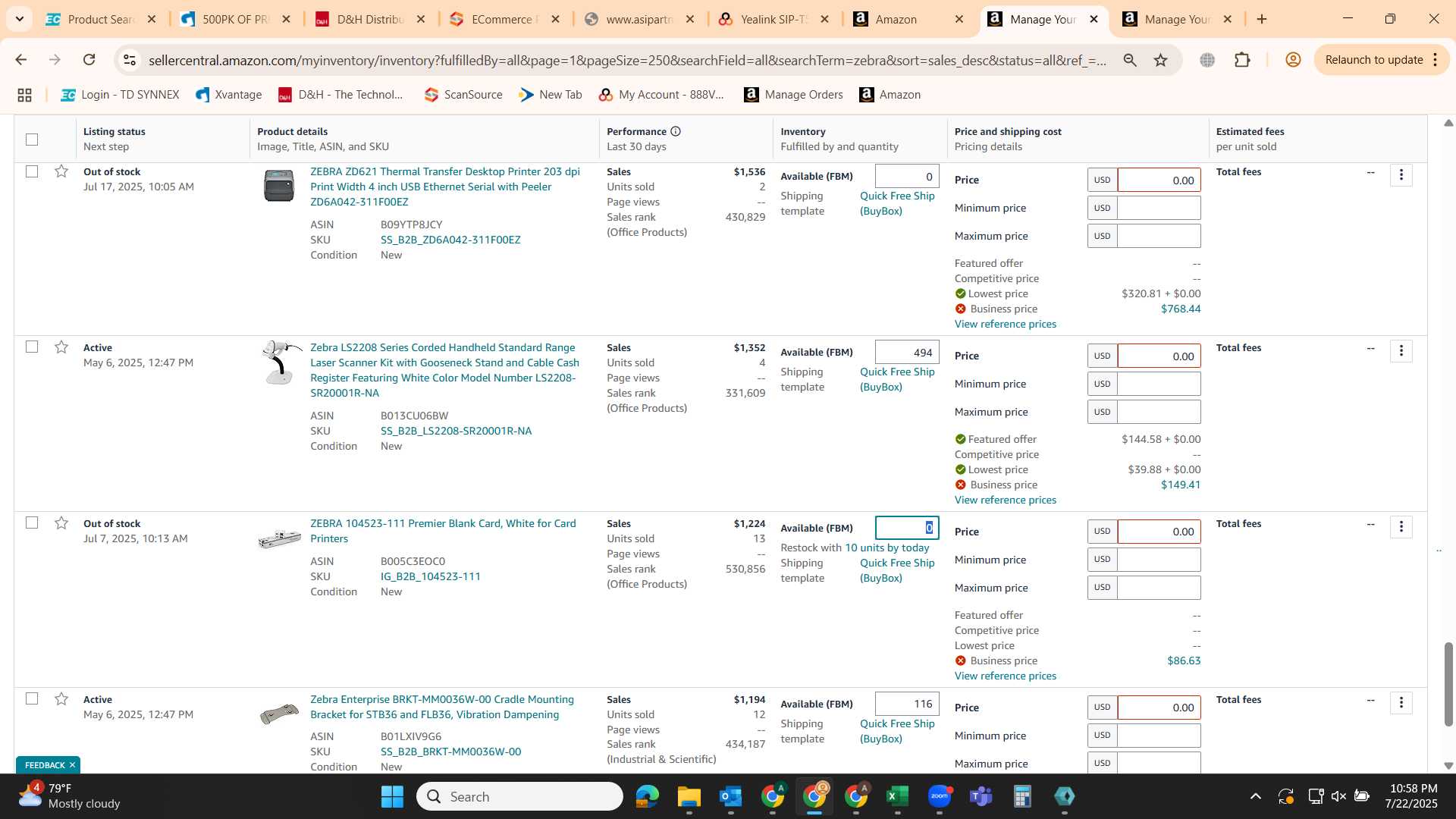Open SKU link SS_B2B_LS2208-SR20001R-NA
1456x819 pixels.
coord(456,431)
